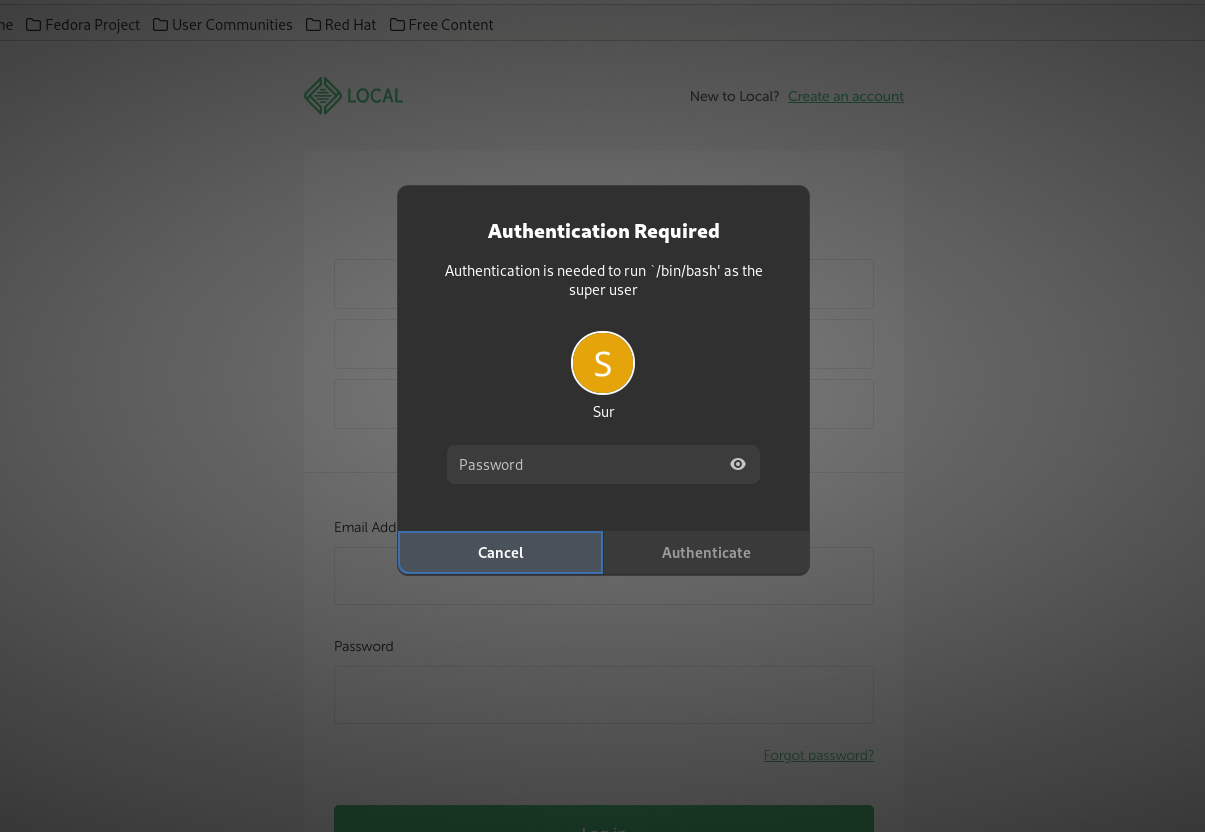Toggle password visibility with the eye icon

point(738,464)
